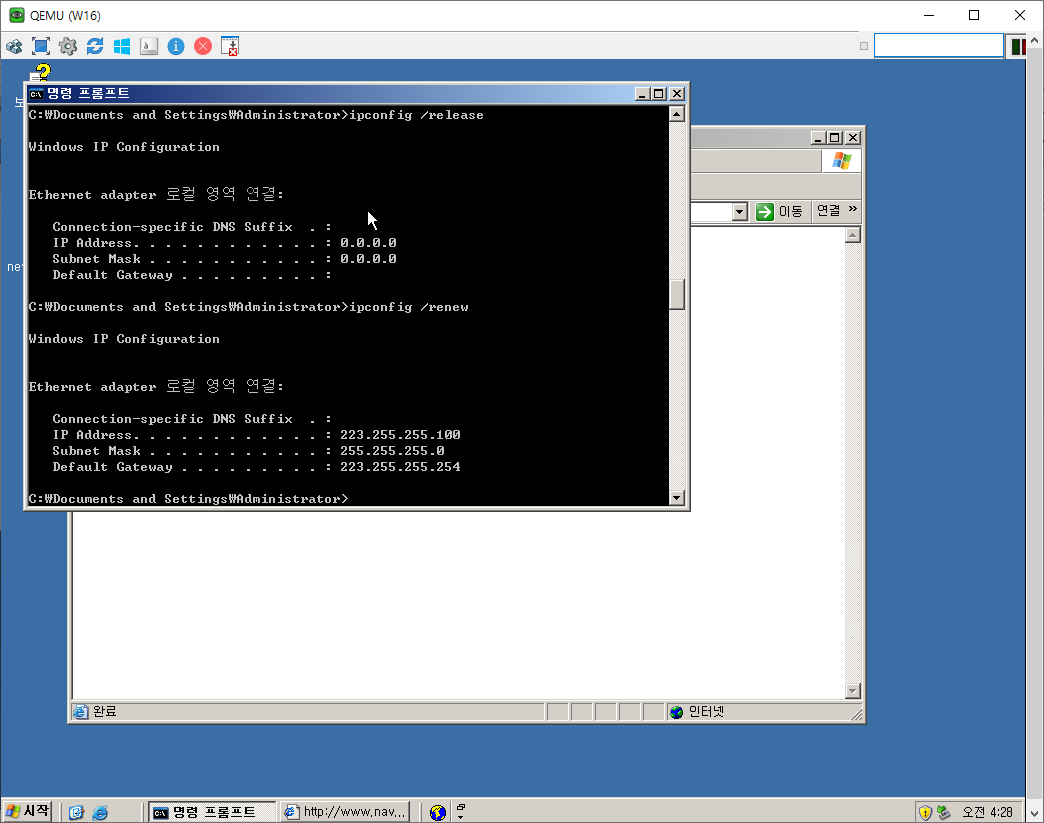Viewport: 1044px width, 823px height.
Task: Click the Windows flag logo in the browser window
Action: tap(842, 160)
